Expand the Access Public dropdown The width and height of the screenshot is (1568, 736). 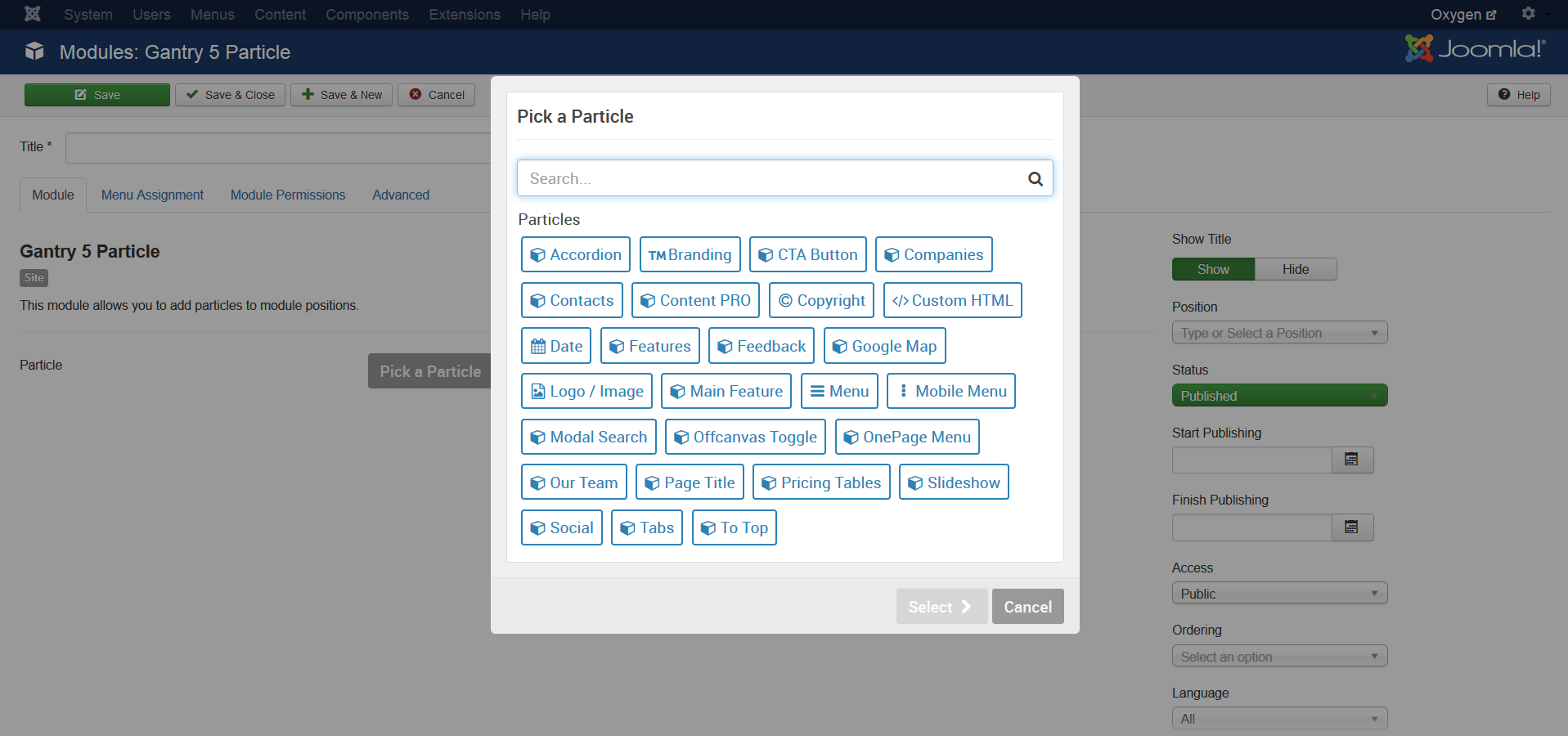tap(1279, 594)
